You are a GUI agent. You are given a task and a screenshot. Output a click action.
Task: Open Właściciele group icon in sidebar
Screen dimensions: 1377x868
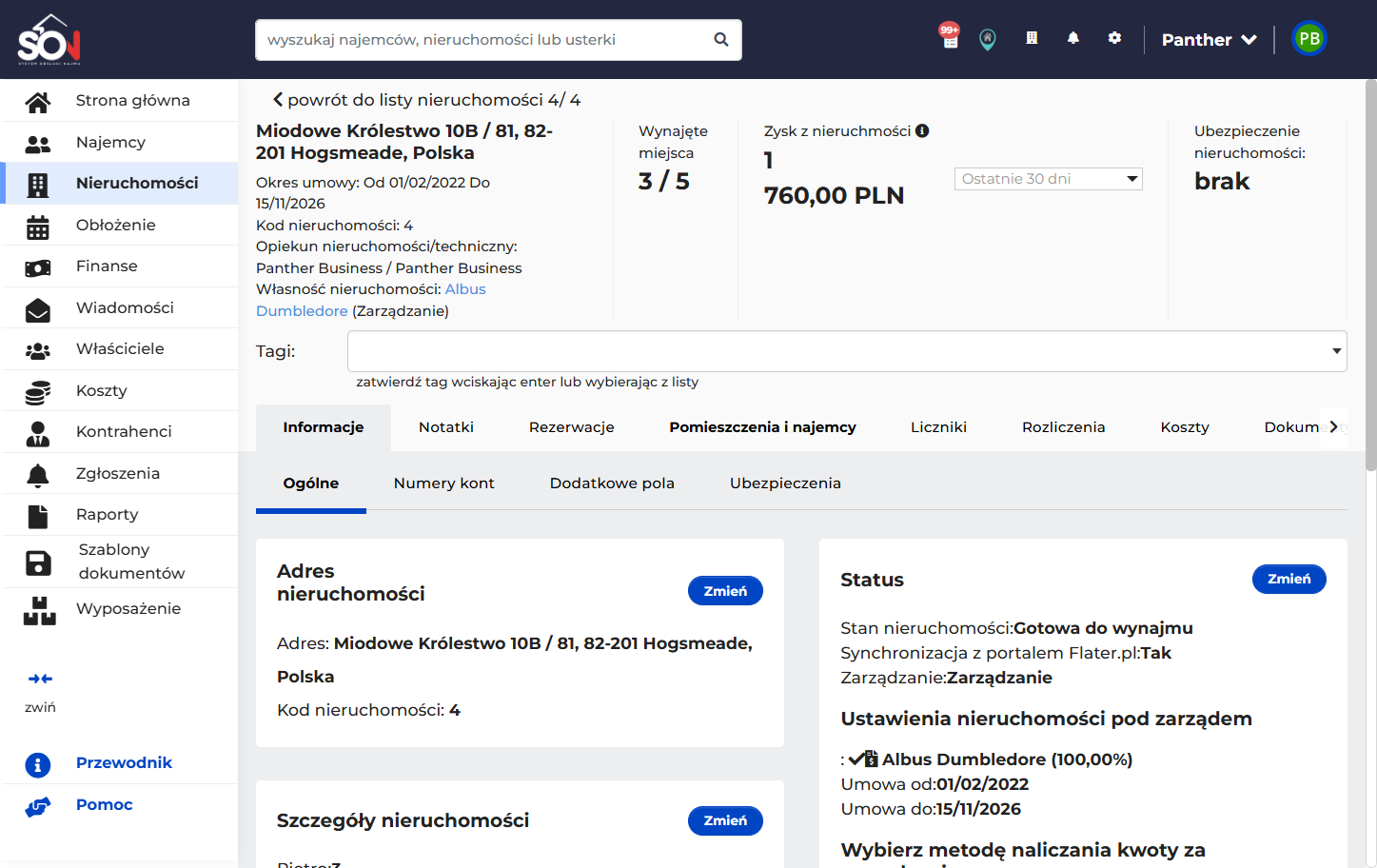[x=38, y=350]
